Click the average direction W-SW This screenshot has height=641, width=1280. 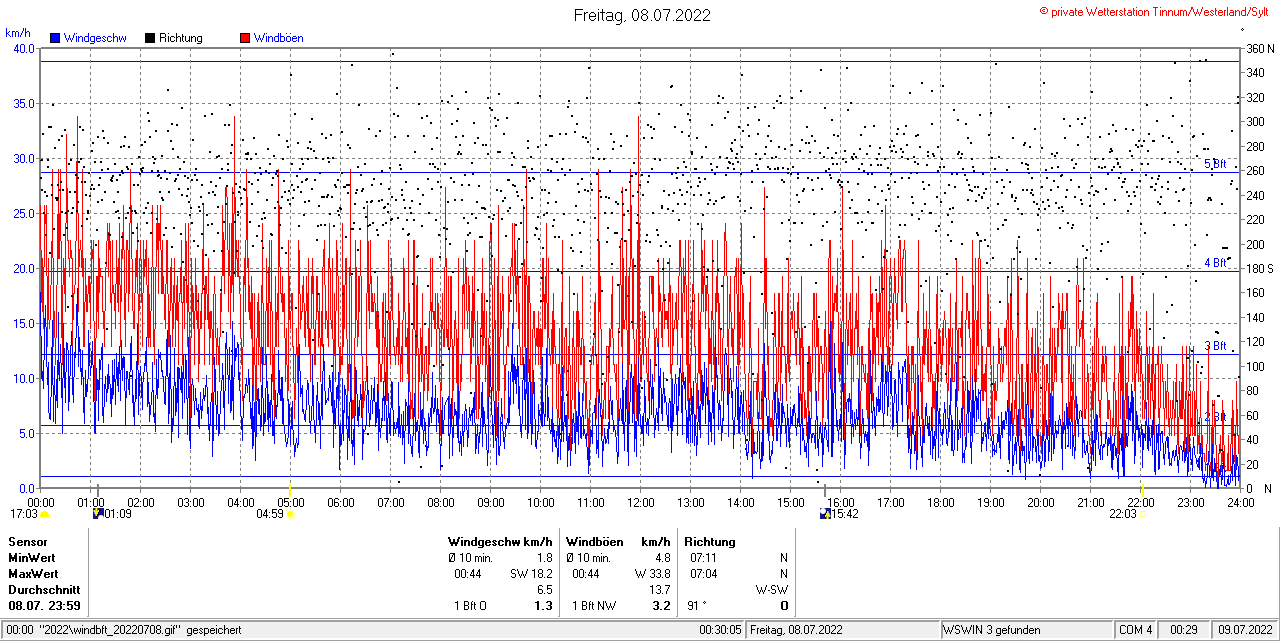point(771,590)
